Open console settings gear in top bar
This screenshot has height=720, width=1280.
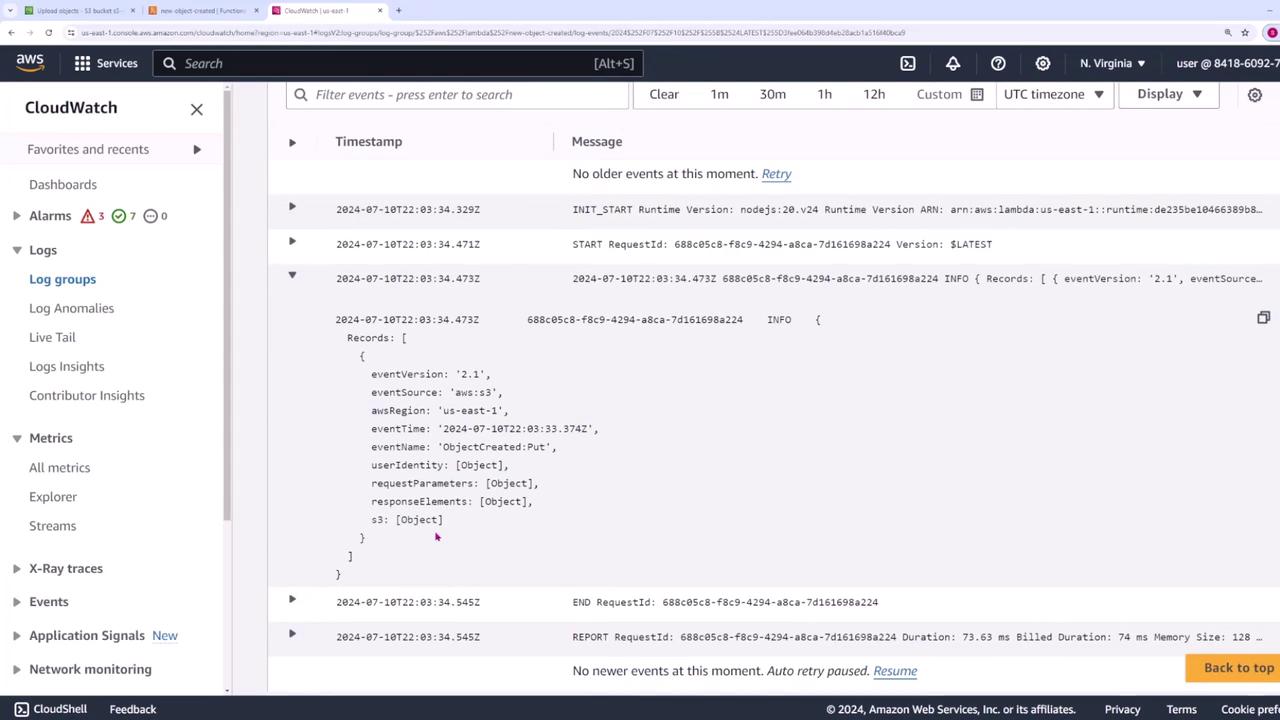1042,63
